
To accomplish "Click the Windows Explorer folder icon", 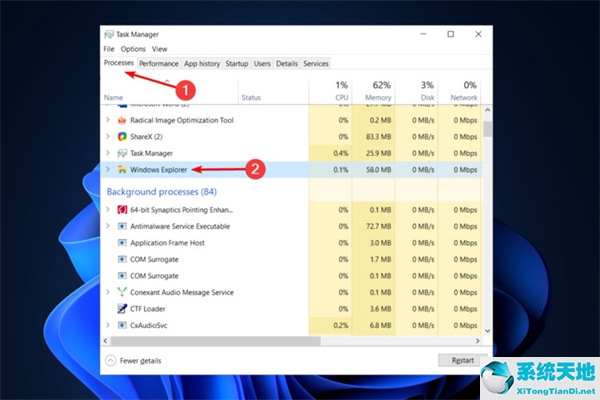I will [x=122, y=170].
